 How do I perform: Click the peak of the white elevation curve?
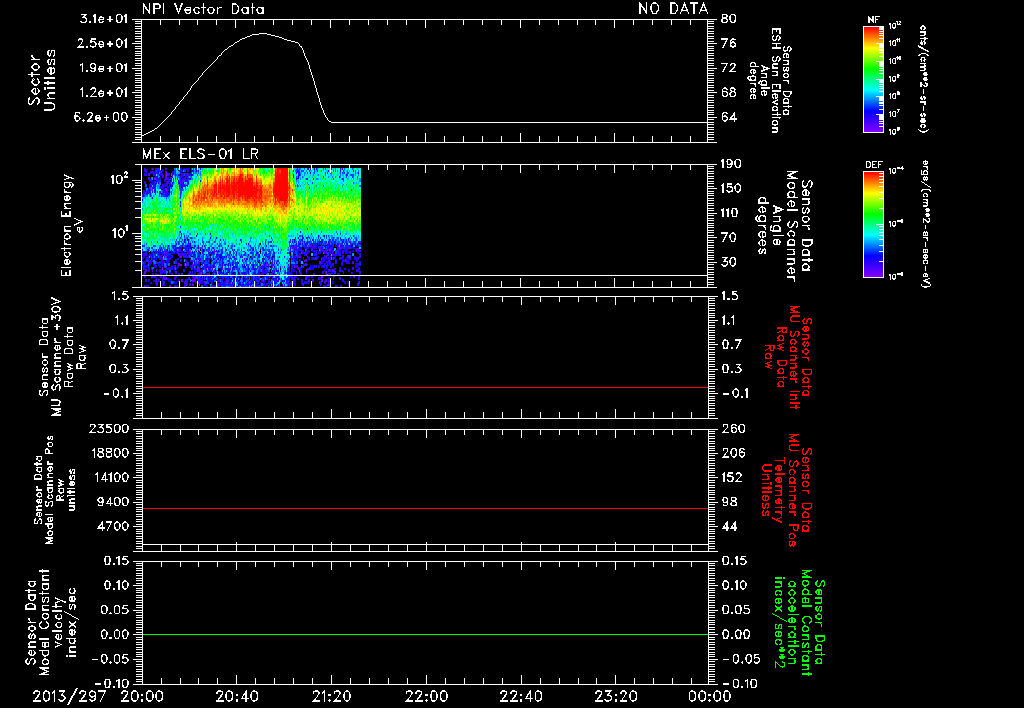pyautogui.click(x=263, y=33)
